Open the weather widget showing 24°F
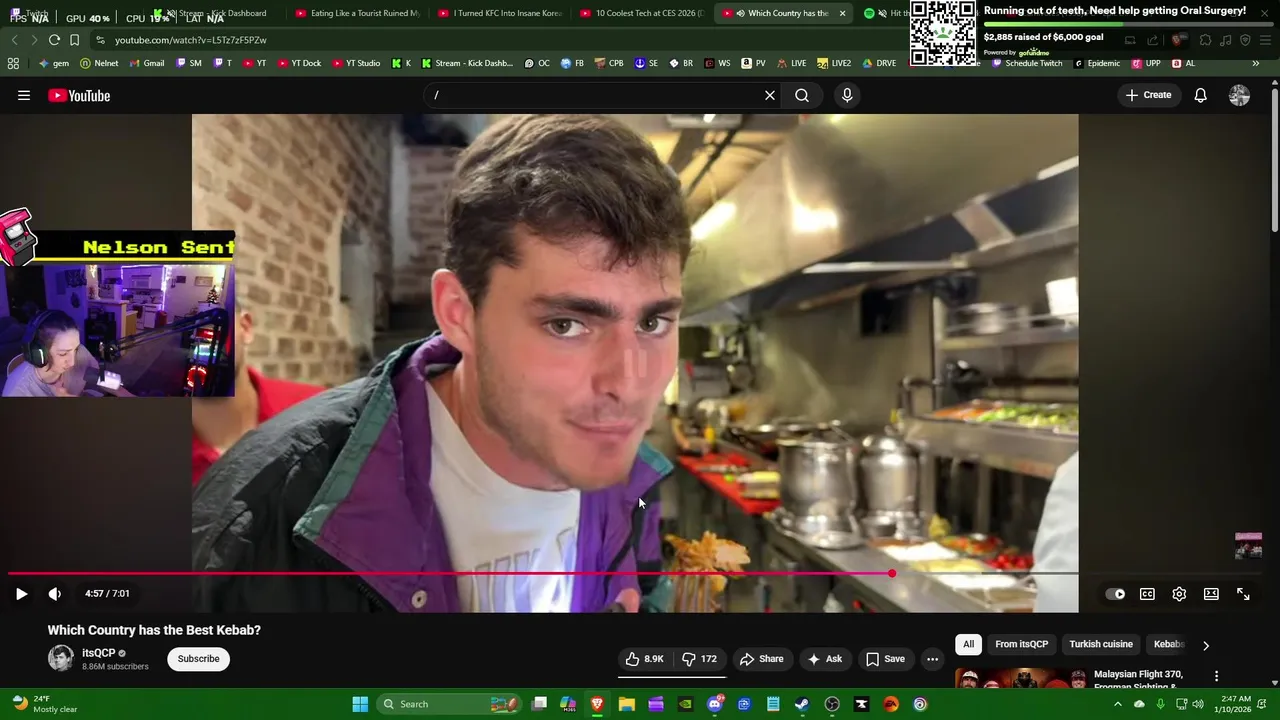Viewport: 1280px width, 720px height. [45, 704]
